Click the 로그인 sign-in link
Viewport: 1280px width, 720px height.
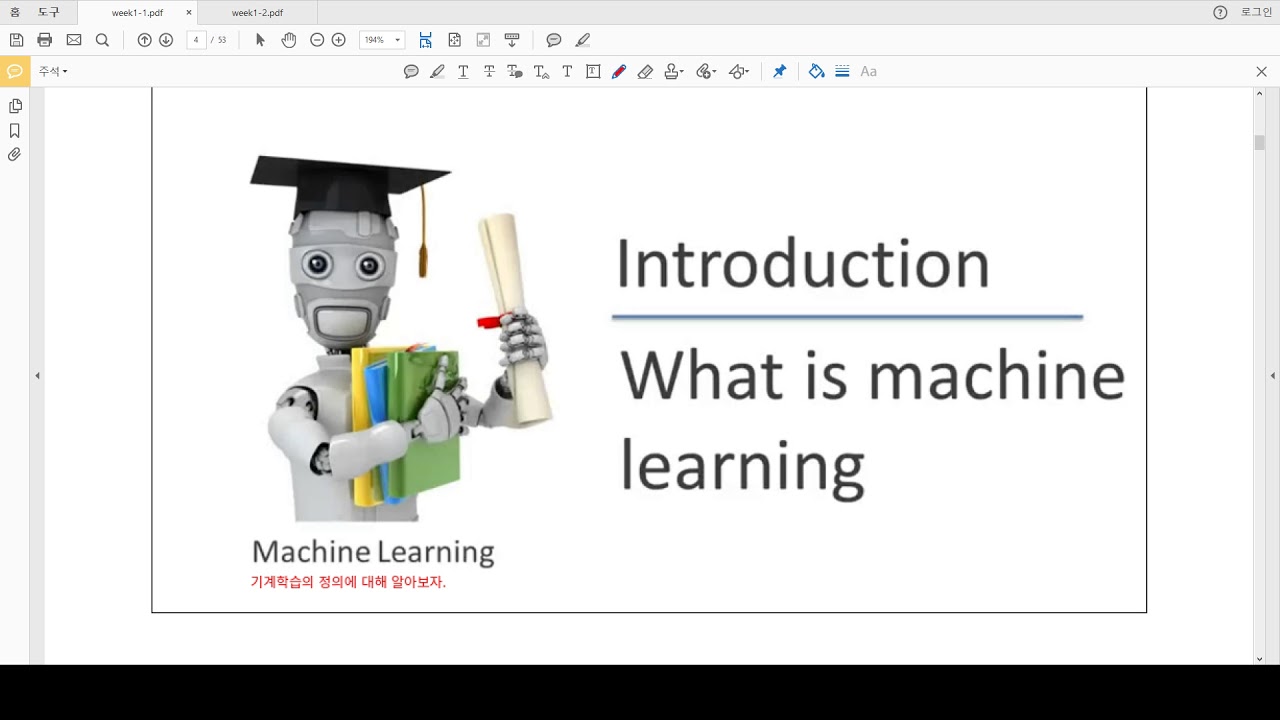1256,12
